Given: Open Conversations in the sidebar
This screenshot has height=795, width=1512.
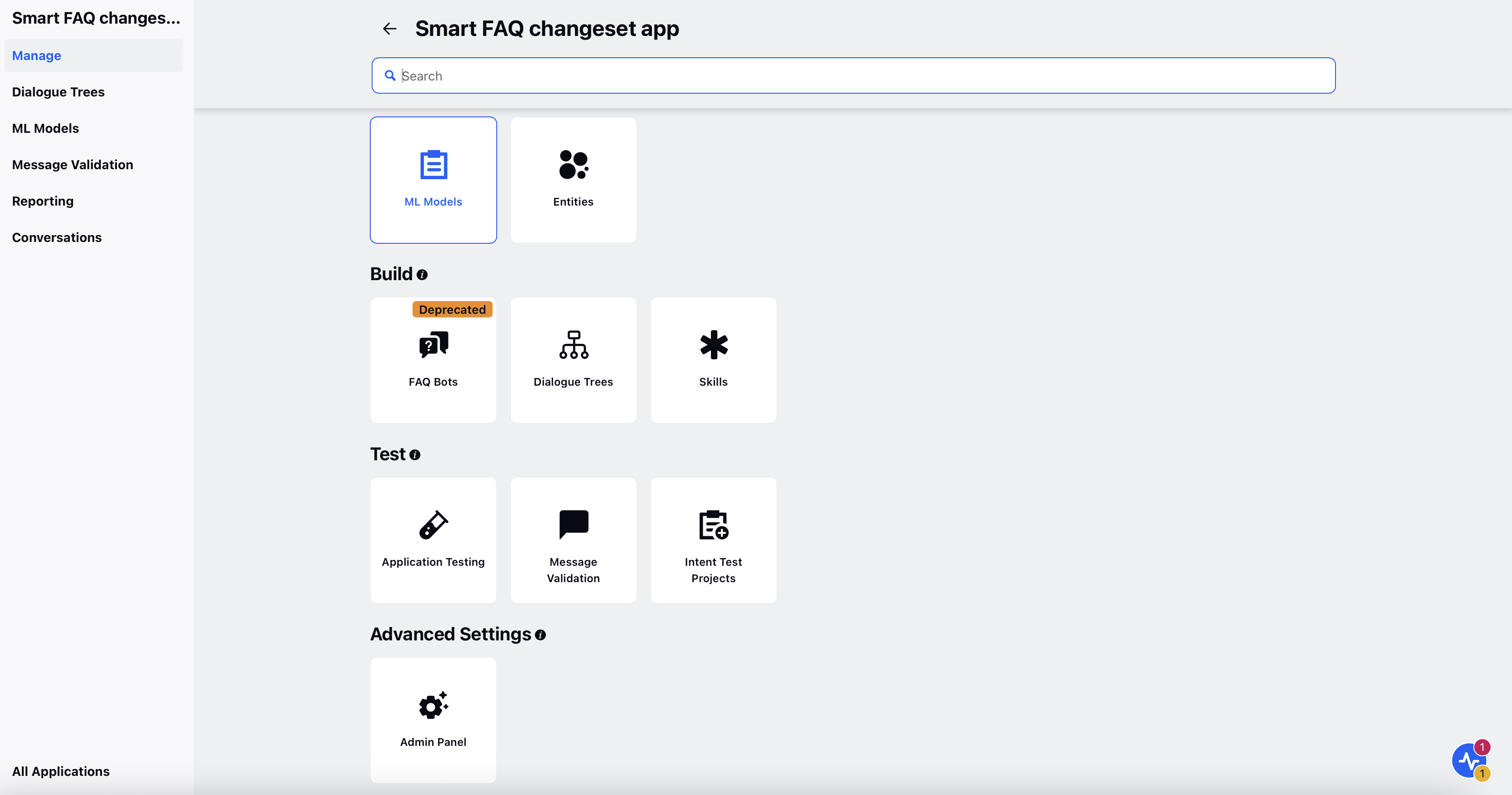Looking at the screenshot, I should click(57, 237).
